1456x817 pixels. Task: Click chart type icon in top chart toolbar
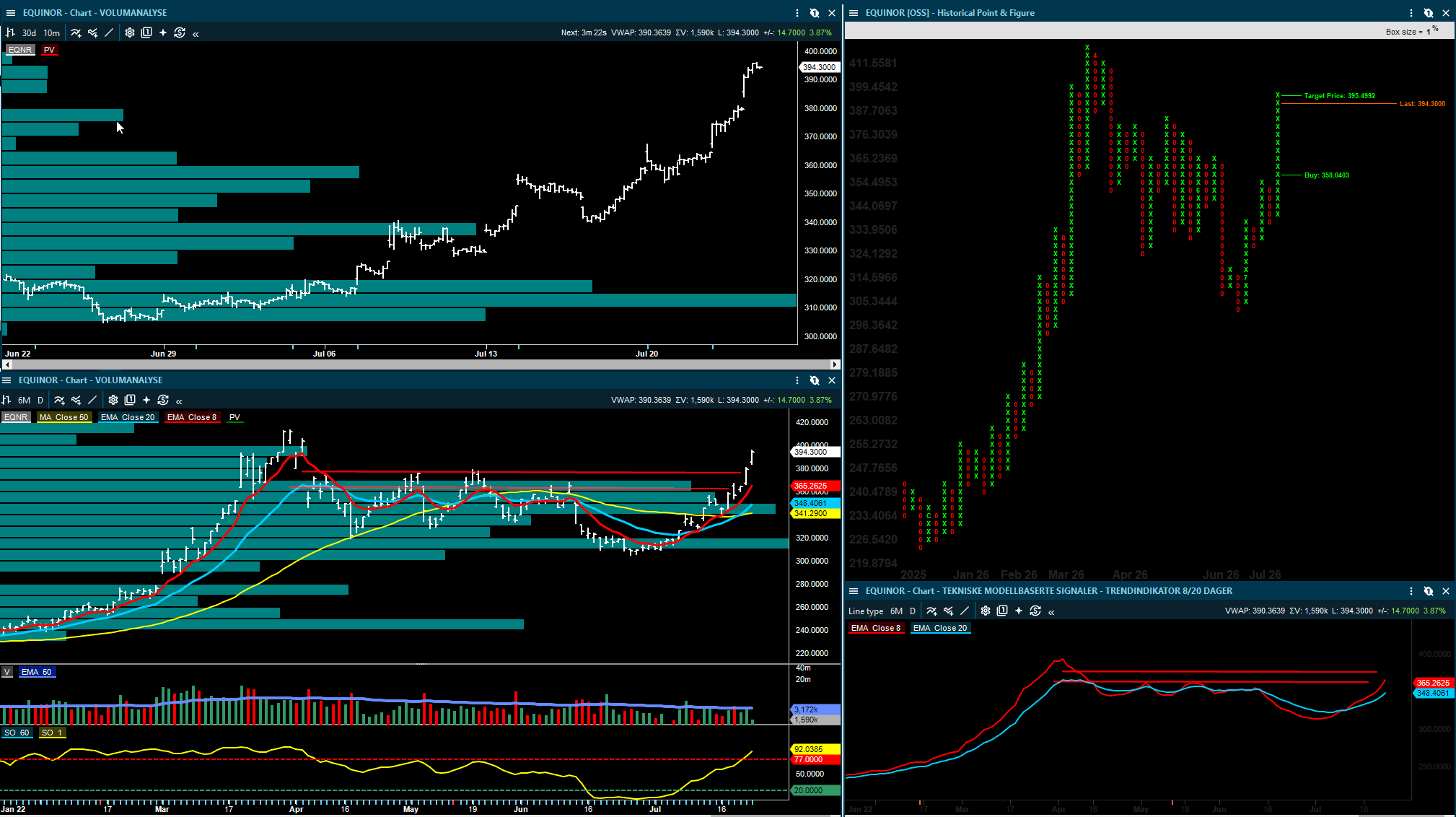coord(10,32)
